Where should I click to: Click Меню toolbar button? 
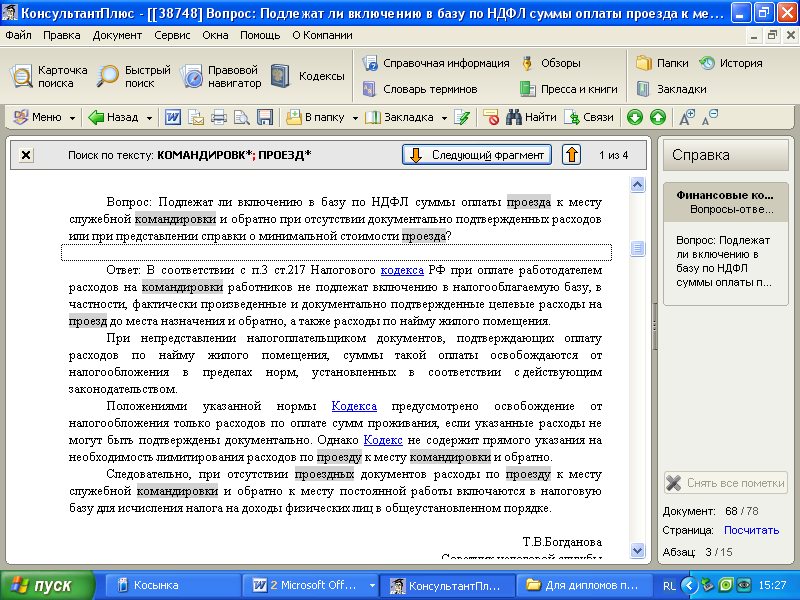(x=38, y=117)
